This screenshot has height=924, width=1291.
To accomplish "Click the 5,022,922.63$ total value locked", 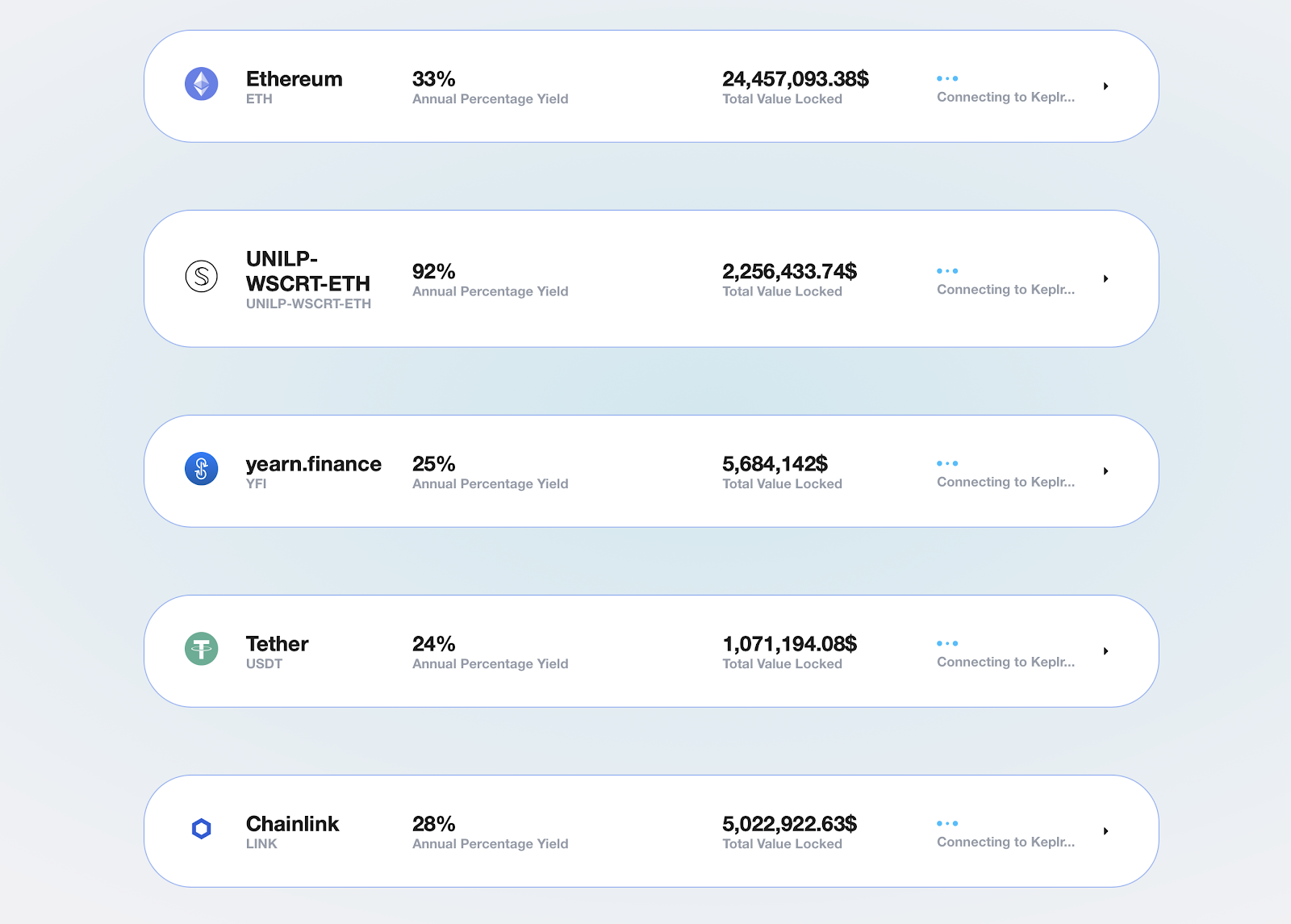I will click(790, 824).
